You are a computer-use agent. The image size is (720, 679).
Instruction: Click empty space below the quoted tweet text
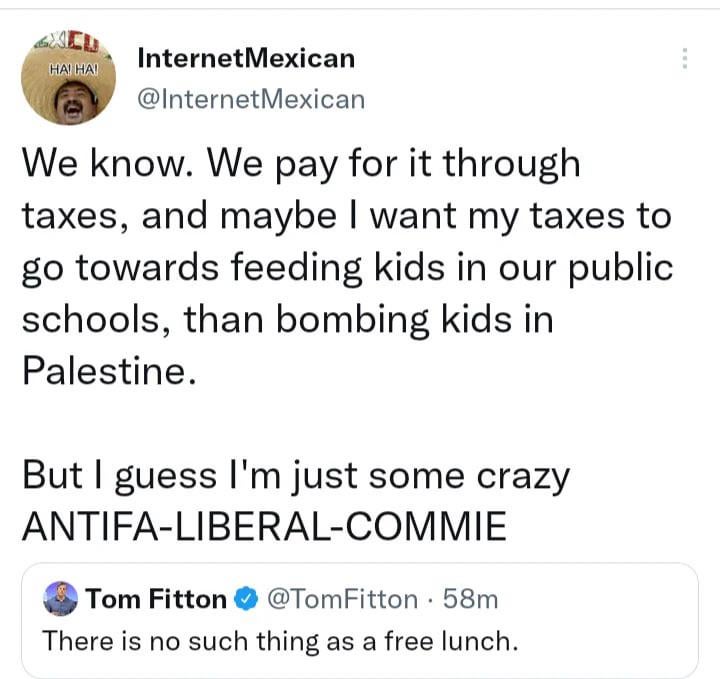coord(360,663)
